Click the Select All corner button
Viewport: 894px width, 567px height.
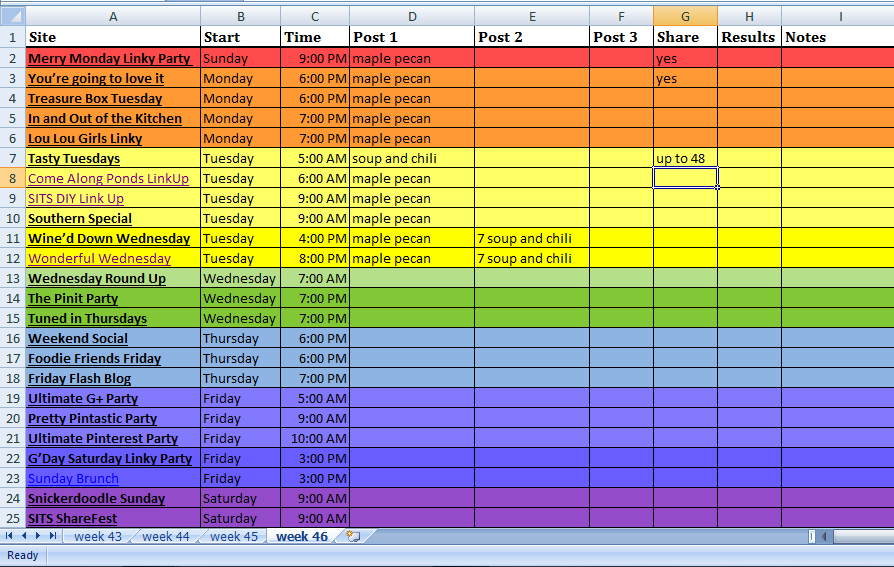pyautogui.click(x=13, y=17)
